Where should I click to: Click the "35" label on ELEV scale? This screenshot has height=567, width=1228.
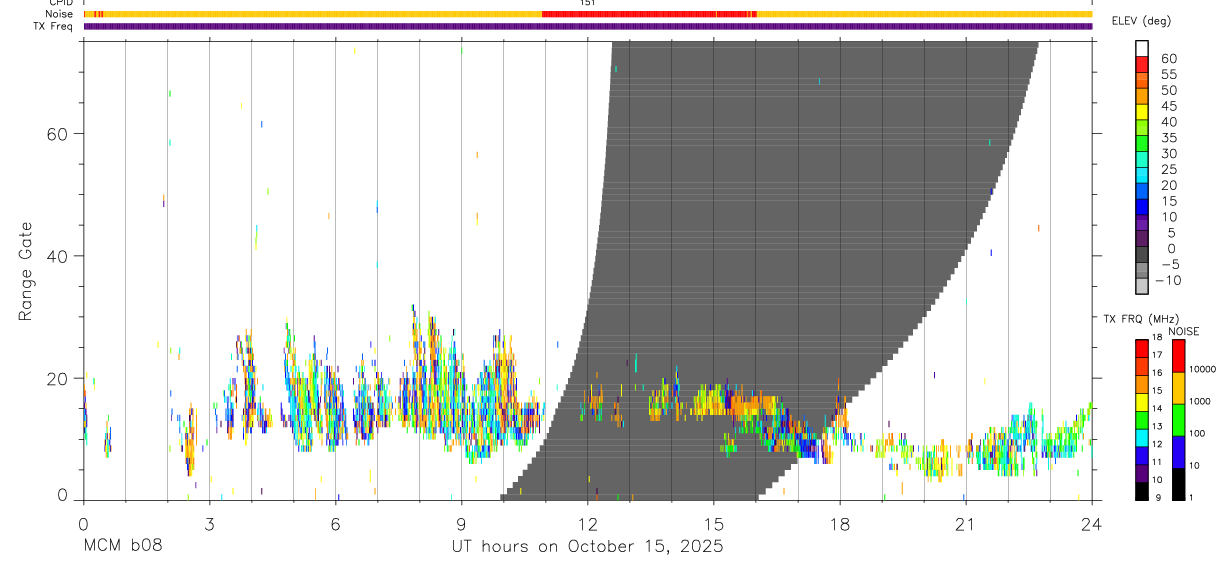click(x=1168, y=137)
